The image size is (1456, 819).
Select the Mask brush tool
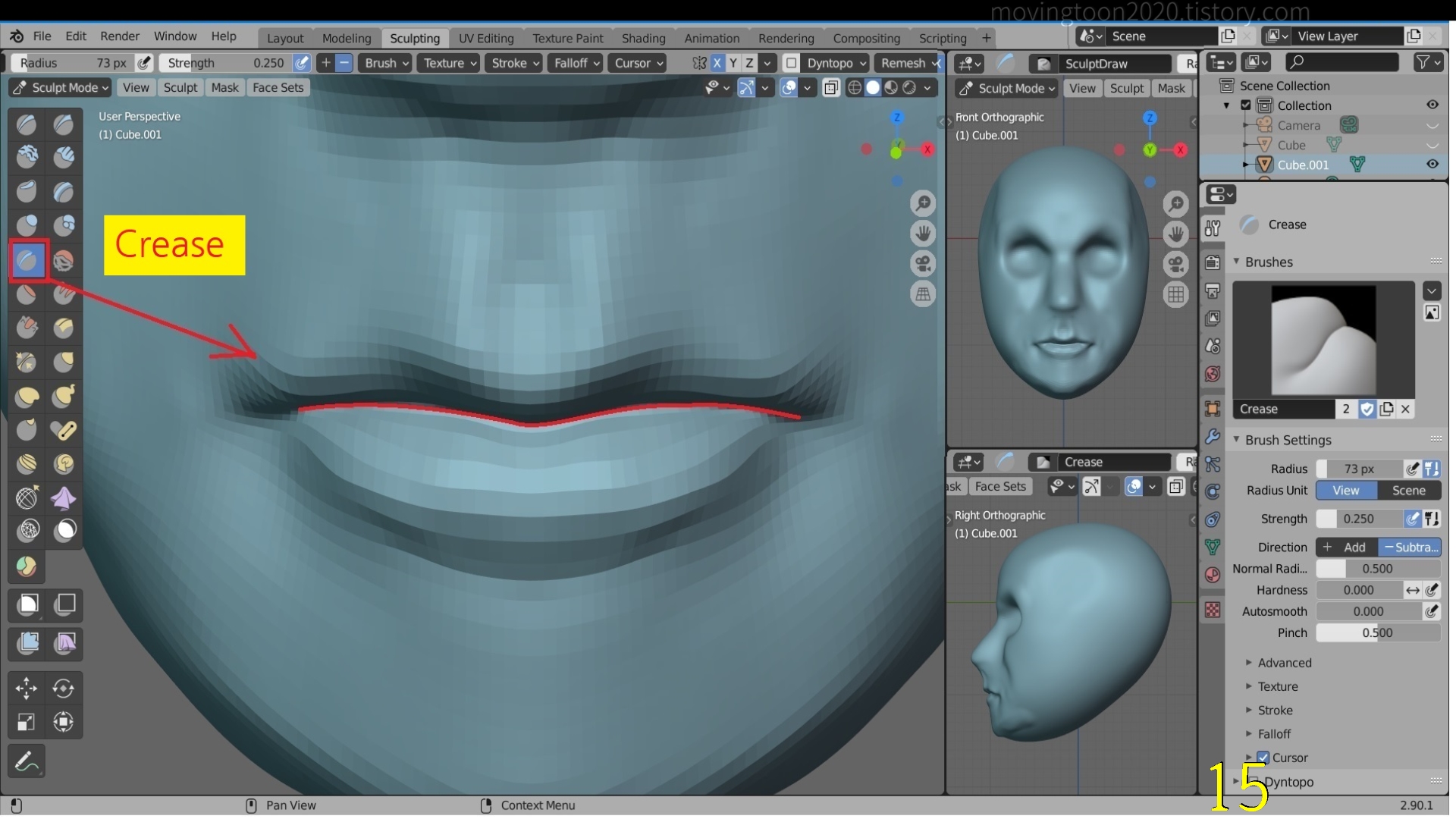coord(64,530)
